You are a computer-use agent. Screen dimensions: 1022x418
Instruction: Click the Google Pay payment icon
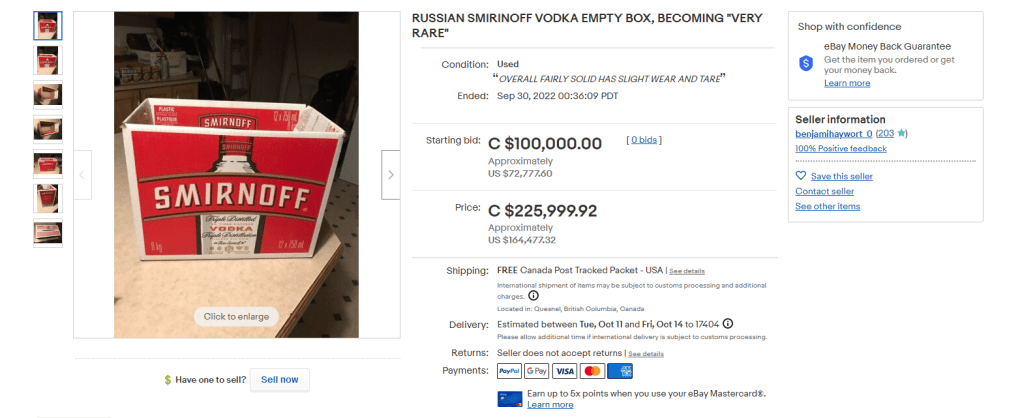537,371
